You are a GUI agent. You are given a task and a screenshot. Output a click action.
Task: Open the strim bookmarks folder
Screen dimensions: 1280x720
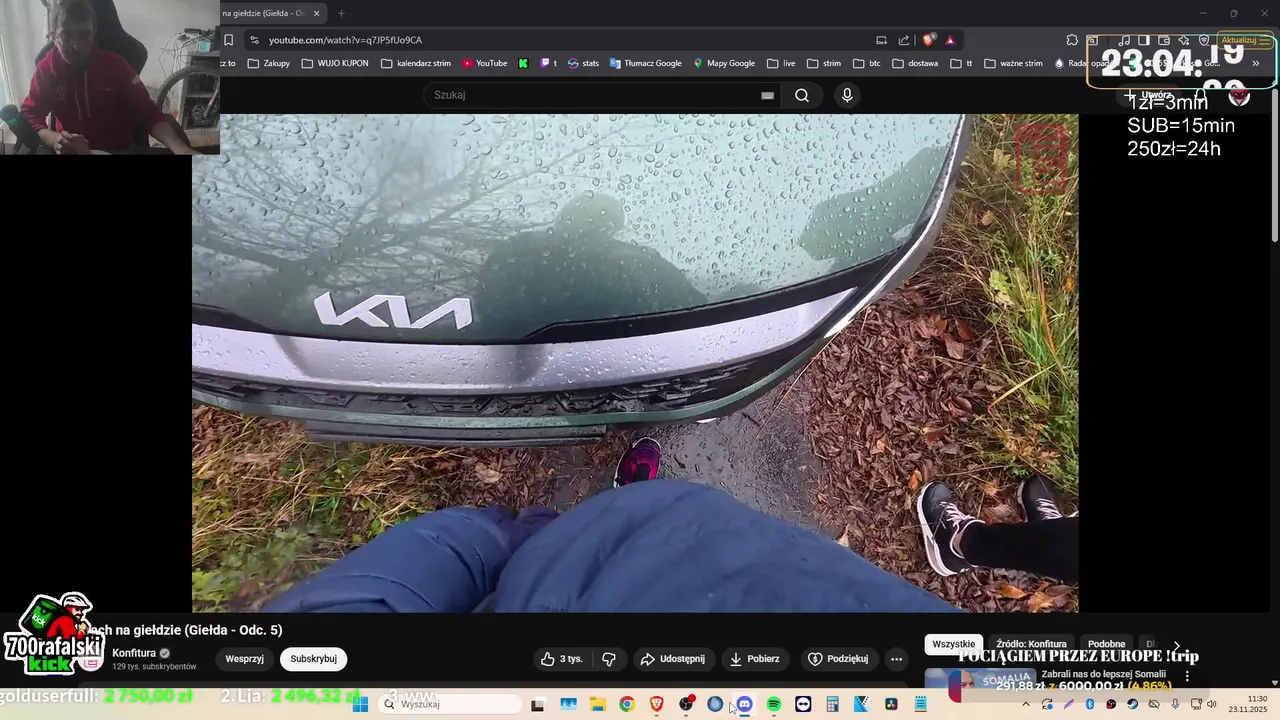pos(824,63)
